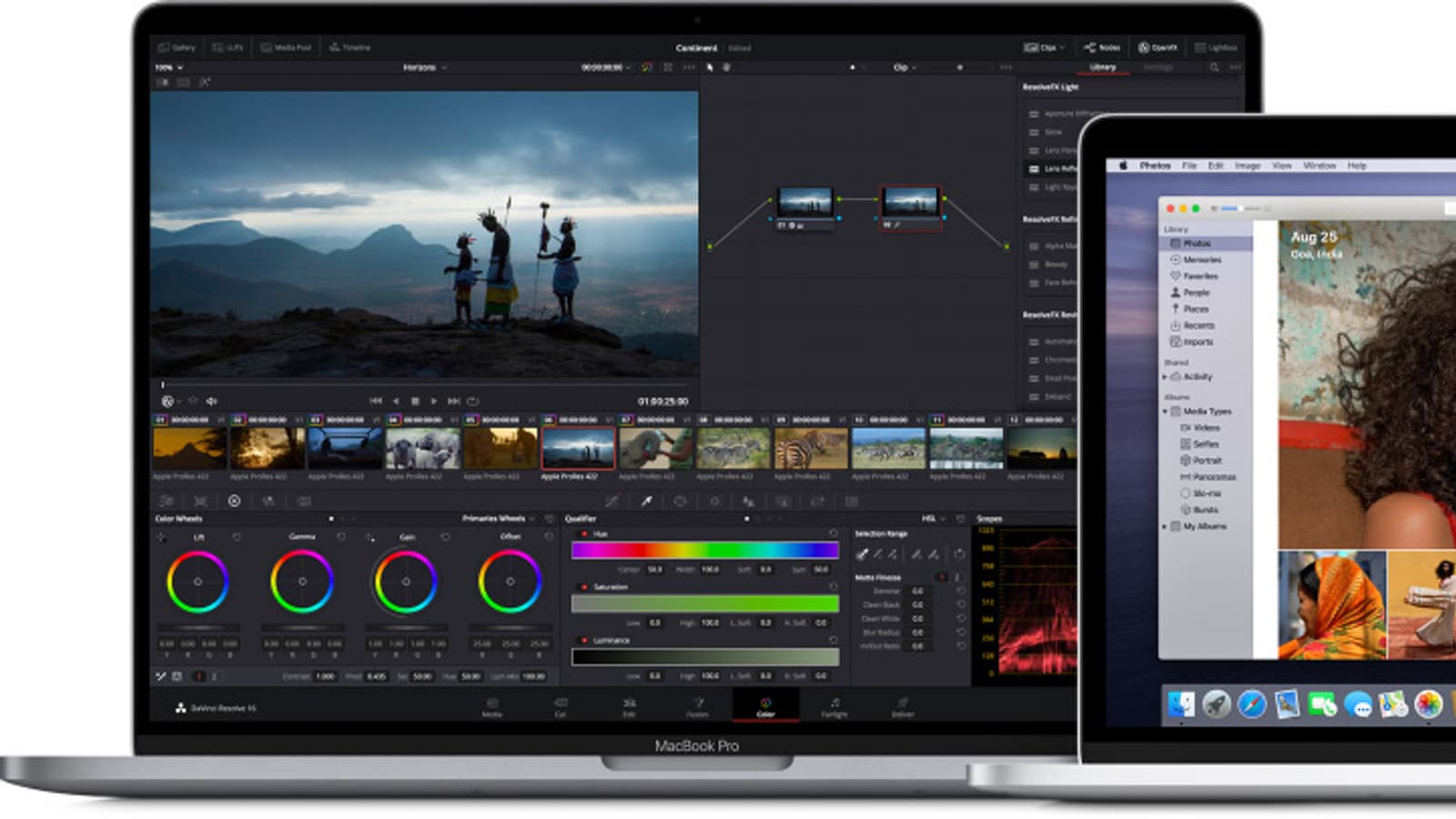Screen dimensions: 1456x819
Task: Open the Lightbox view
Action: (x=1216, y=47)
